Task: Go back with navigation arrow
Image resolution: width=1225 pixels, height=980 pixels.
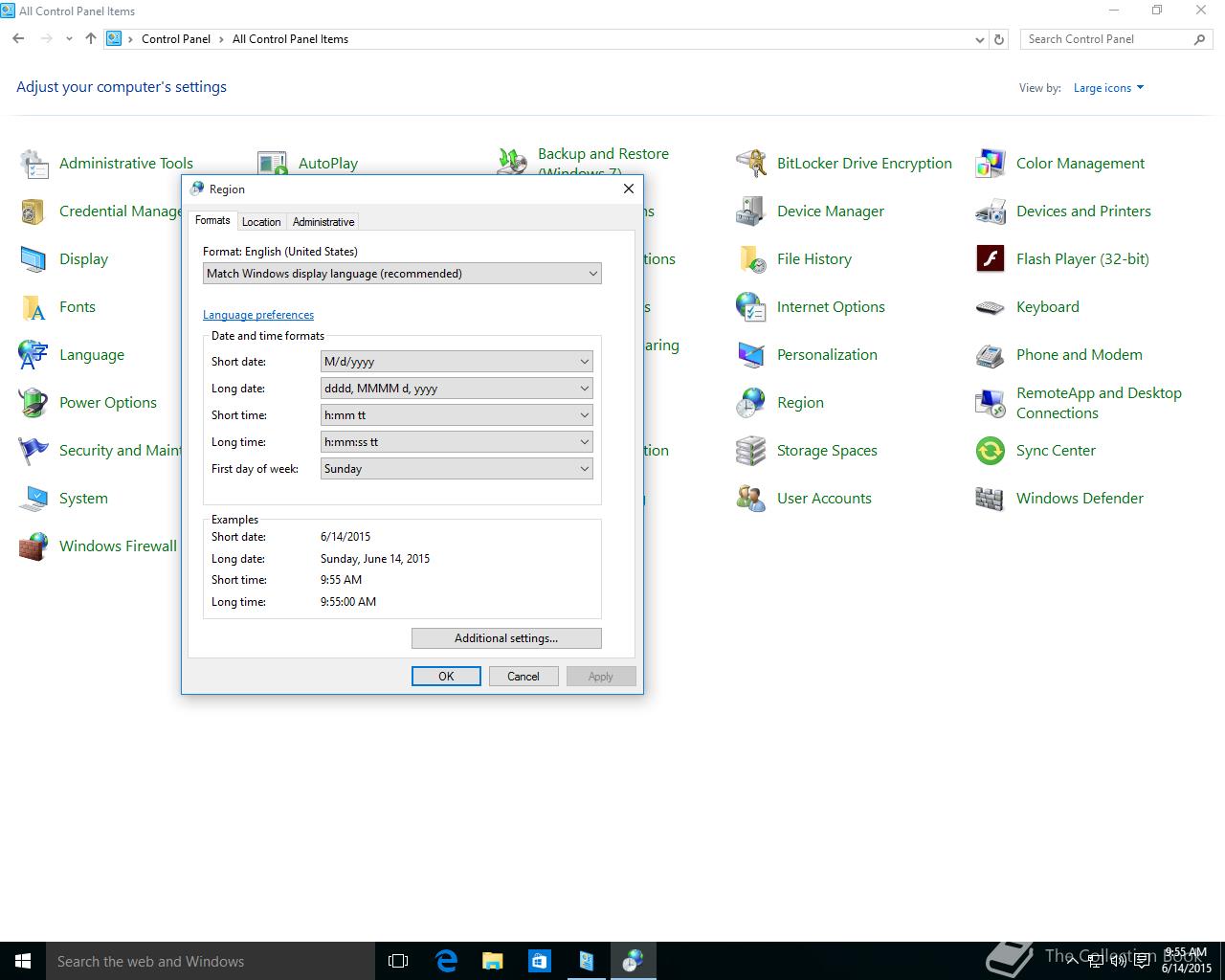Action: (18, 39)
